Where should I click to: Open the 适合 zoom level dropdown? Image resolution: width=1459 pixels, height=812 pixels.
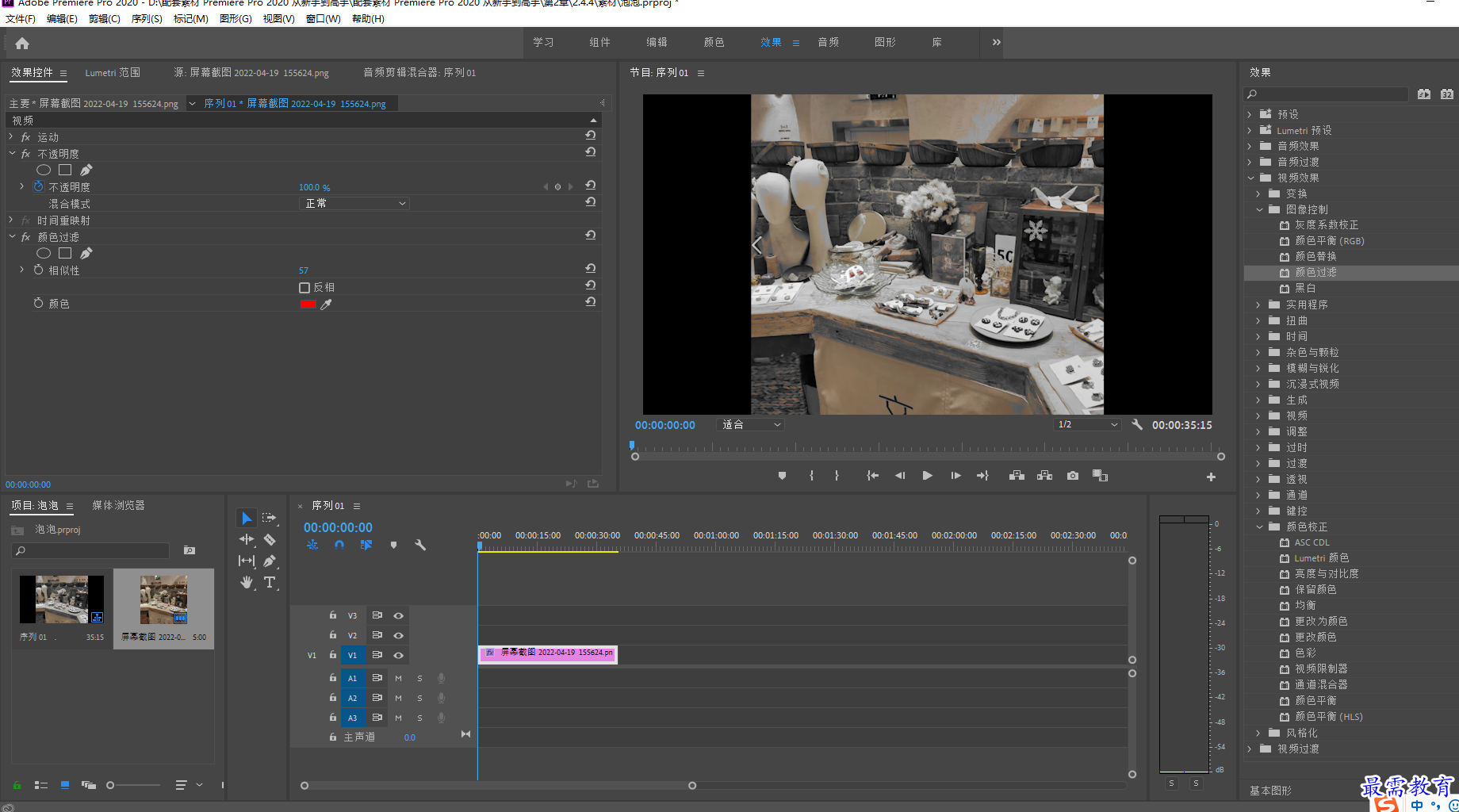[751, 424]
